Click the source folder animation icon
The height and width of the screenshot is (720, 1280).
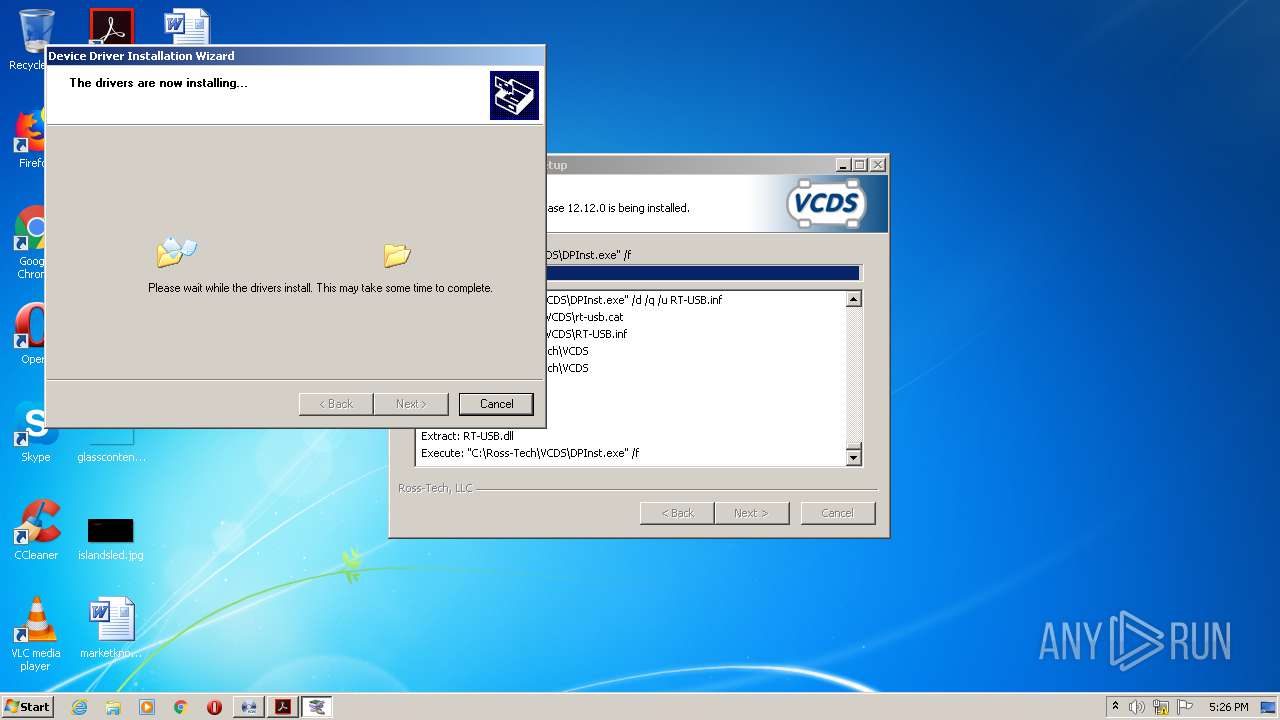tap(176, 252)
